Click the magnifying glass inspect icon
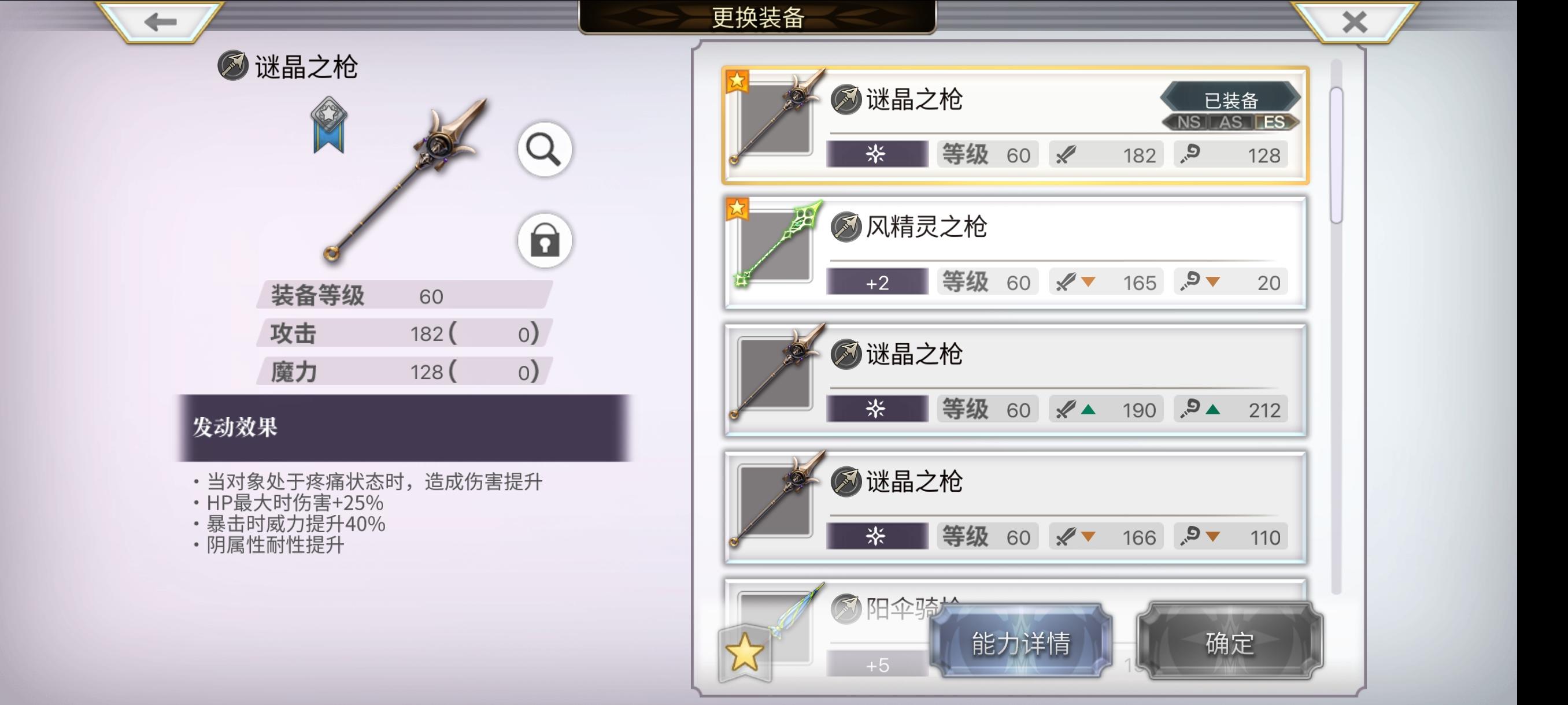This screenshot has width=1568, height=705. [x=544, y=150]
